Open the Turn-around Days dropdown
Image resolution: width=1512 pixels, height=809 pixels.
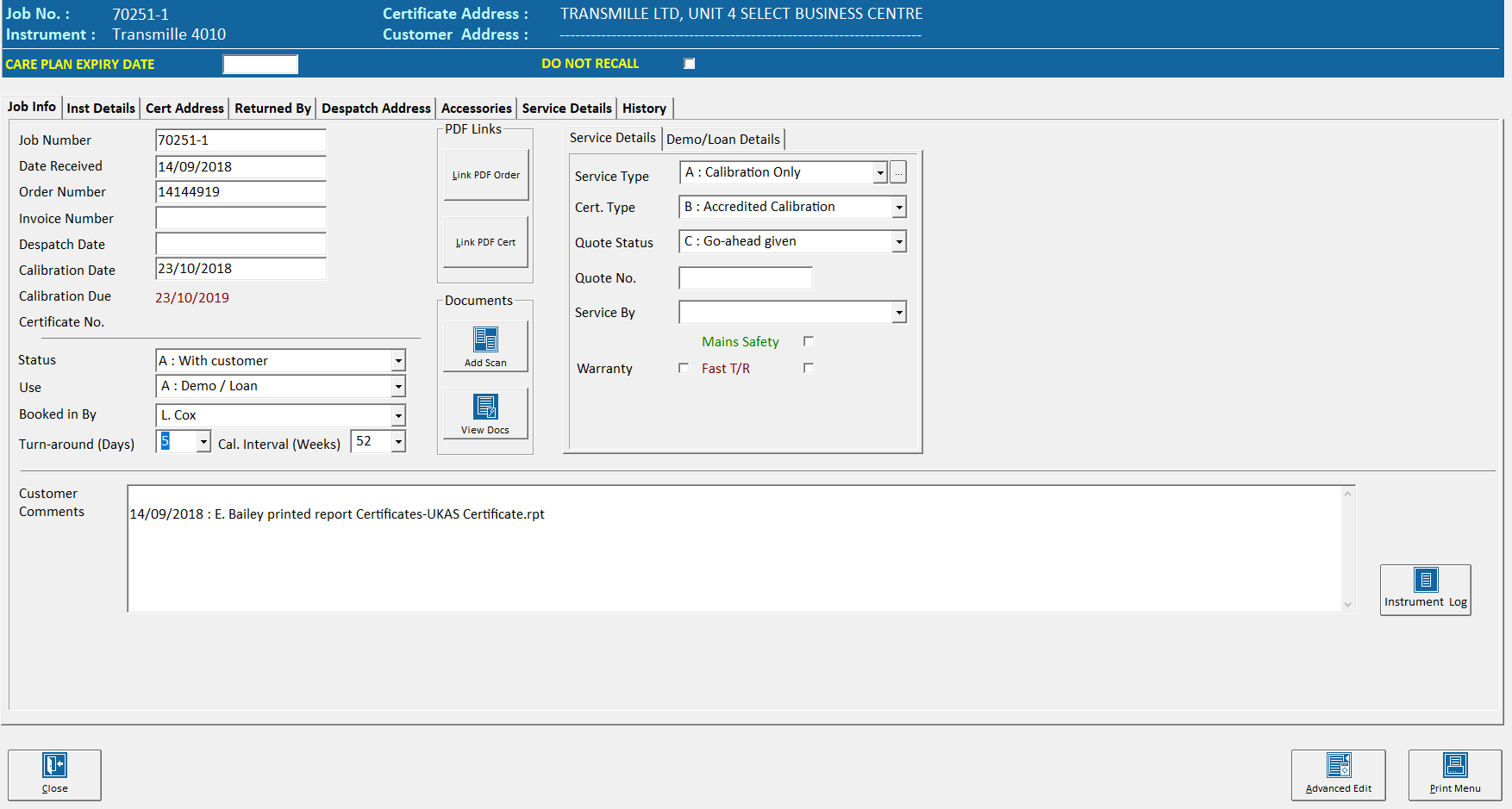click(203, 441)
